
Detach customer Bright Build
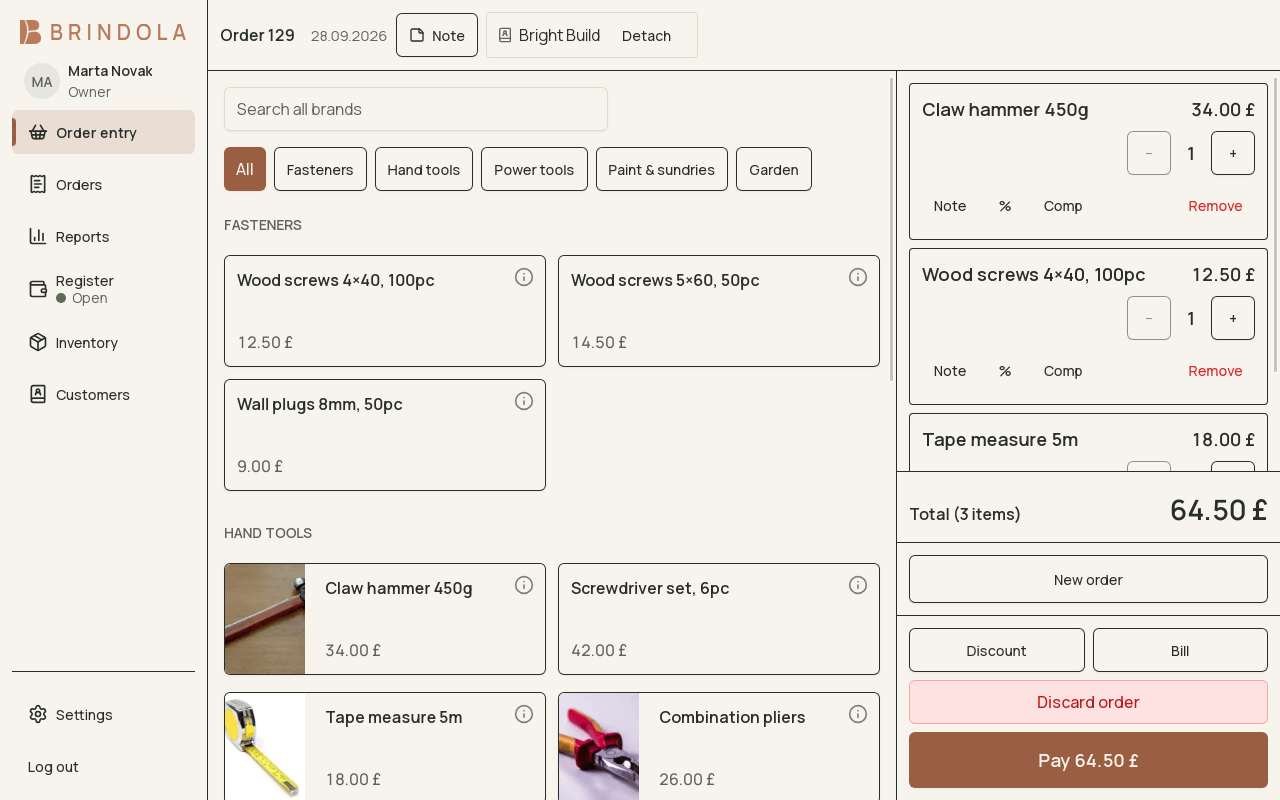tap(646, 35)
